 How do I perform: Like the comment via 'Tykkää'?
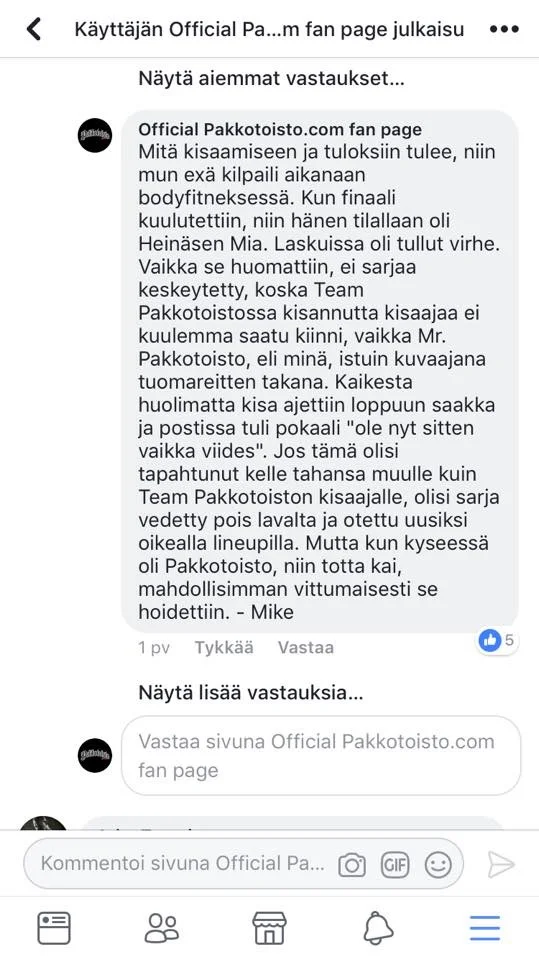224,648
